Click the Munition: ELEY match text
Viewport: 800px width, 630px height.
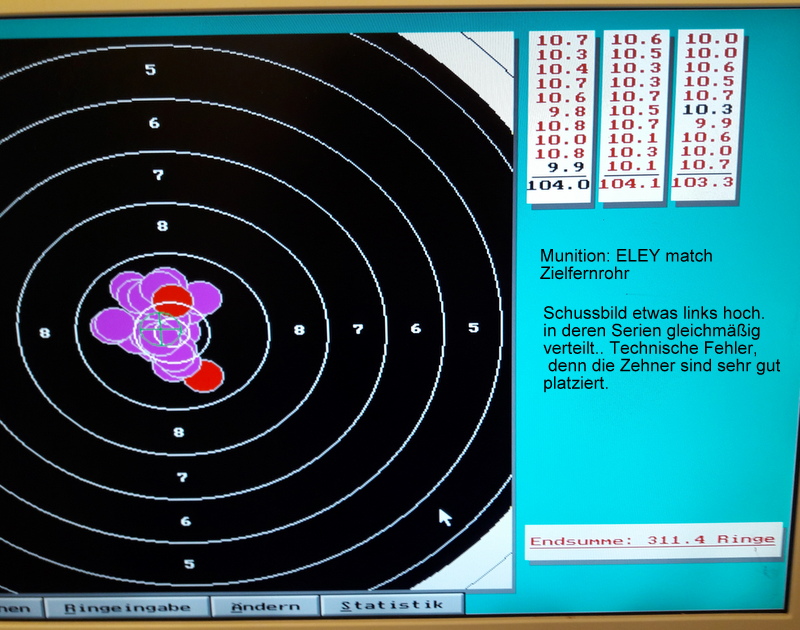click(x=626, y=256)
